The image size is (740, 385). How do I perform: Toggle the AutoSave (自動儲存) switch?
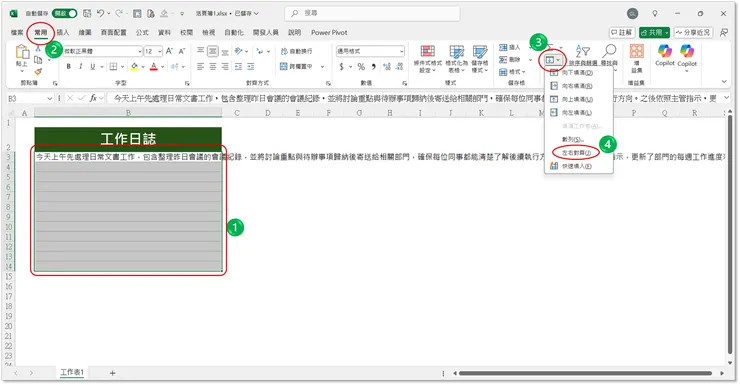click(65, 13)
